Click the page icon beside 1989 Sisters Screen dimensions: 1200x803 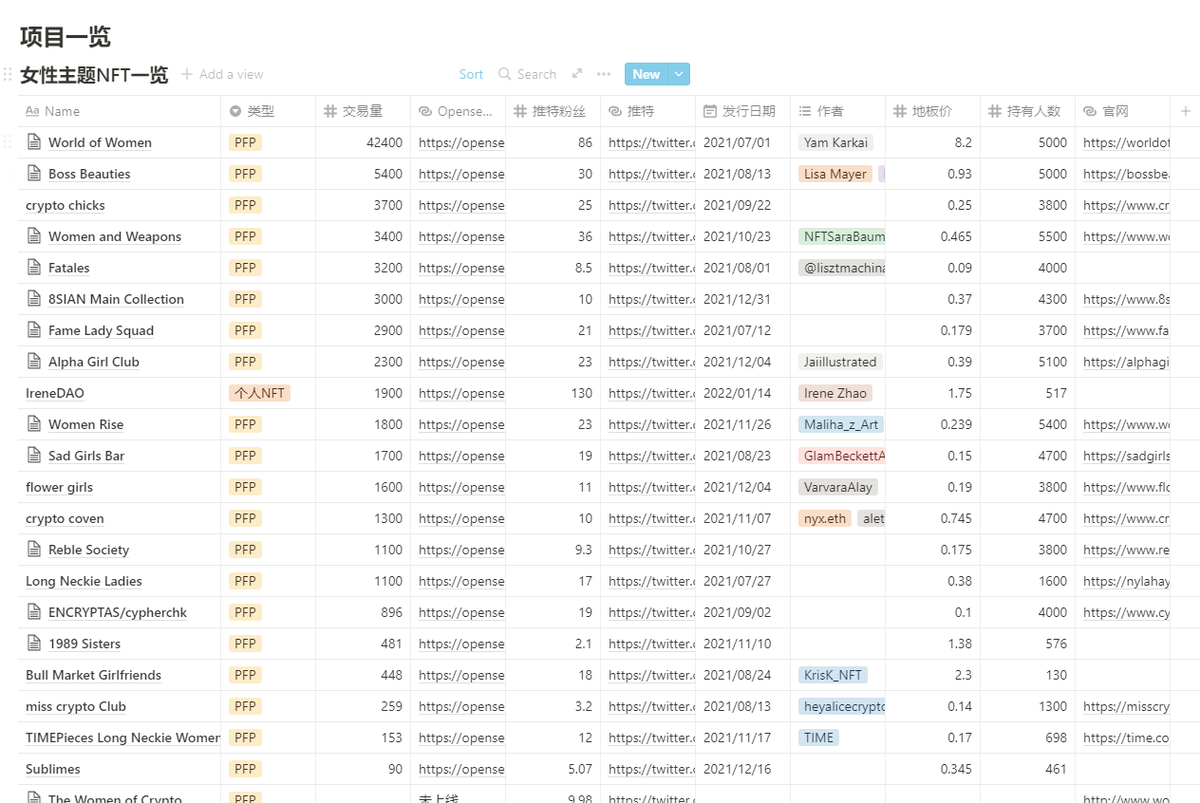click(x=34, y=643)
